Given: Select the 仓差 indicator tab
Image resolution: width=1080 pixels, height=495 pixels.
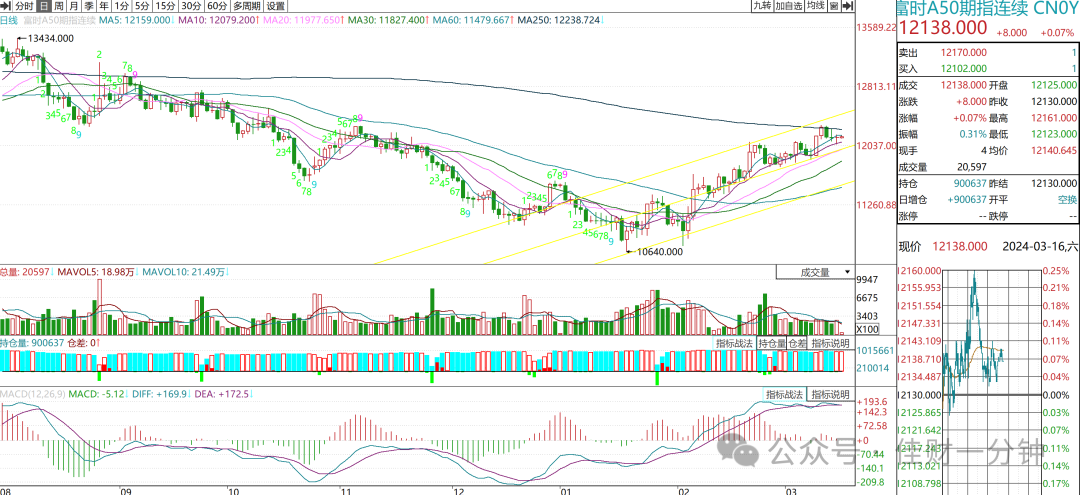Looking at the screenshot, I should [797, 343].
